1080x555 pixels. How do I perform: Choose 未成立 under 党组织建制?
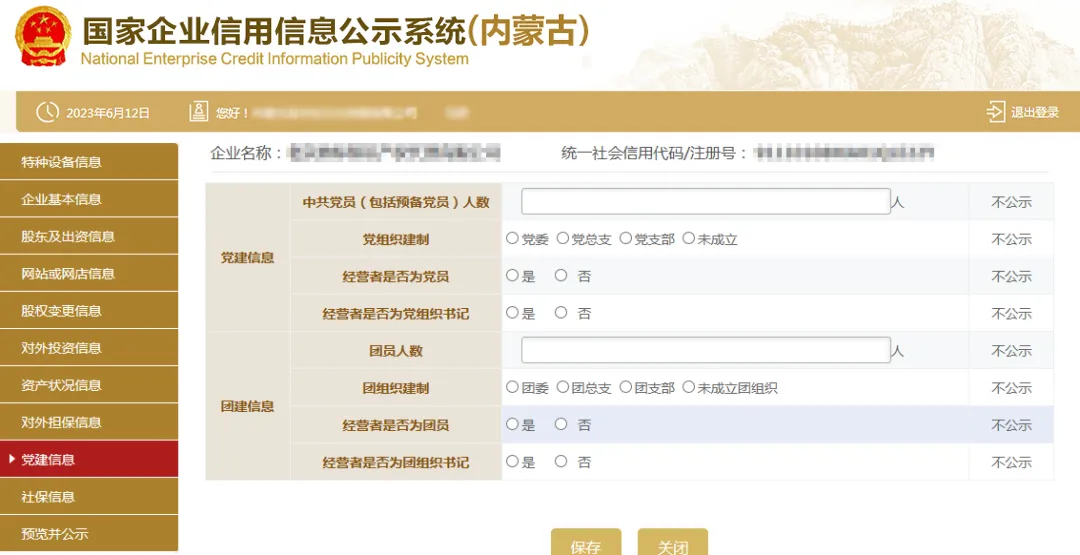(688, 239)
